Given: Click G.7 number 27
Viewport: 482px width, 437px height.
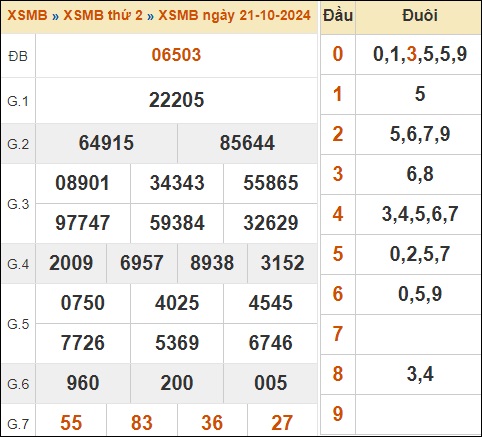Looking at the screenshot, I should pyautogui.click(x=282, y=423).
